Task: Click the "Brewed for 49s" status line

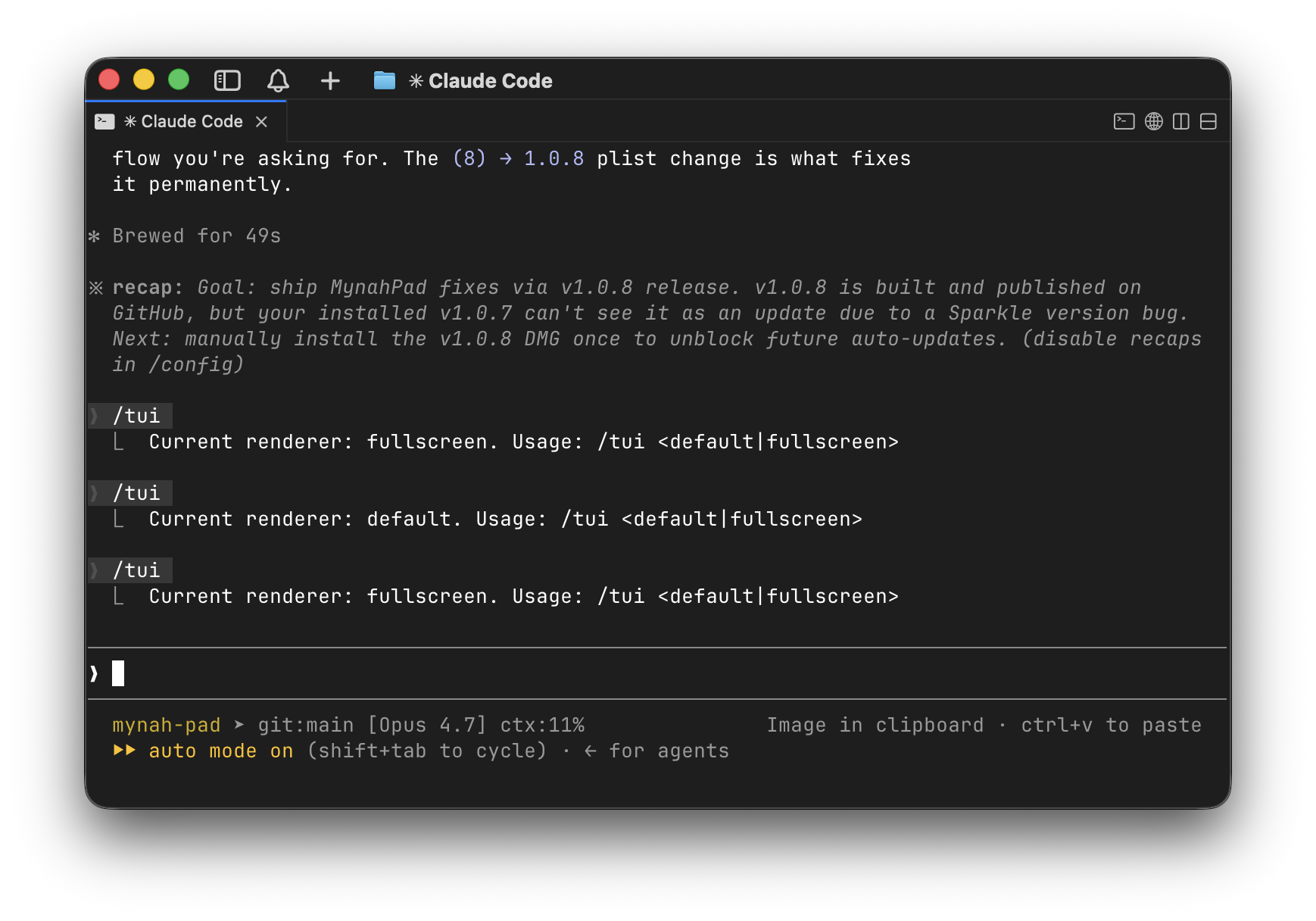Action: click(196, 236)
